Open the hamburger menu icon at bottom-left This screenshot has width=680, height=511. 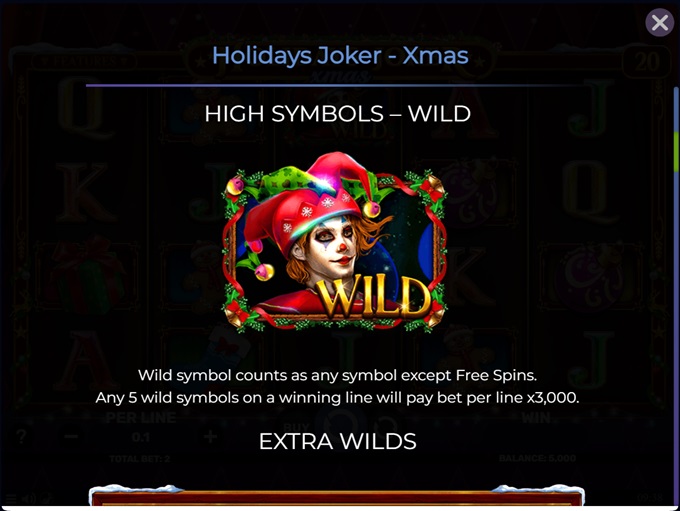click(12, 499)
